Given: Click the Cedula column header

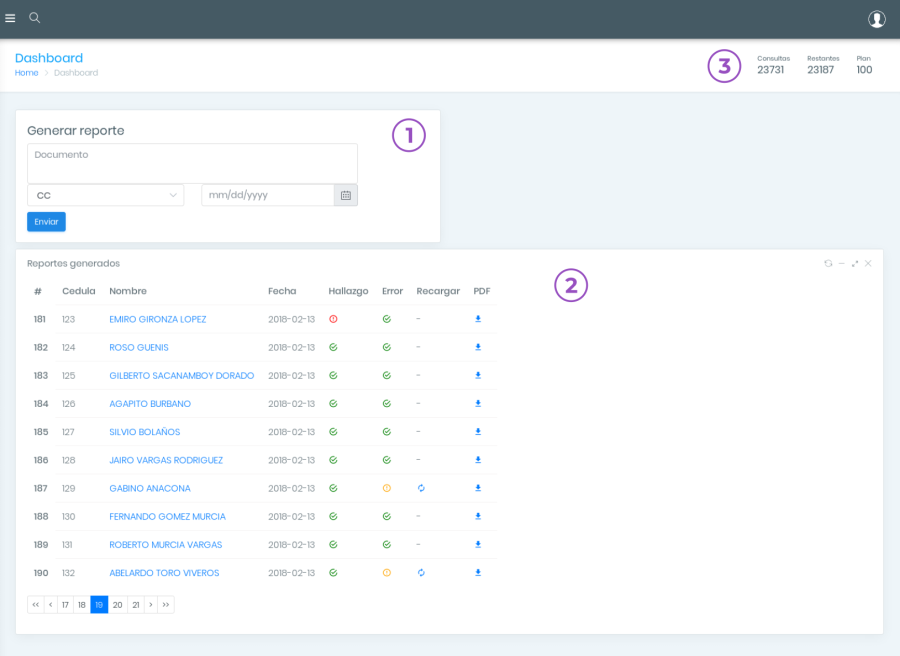Looking at the screenshot, I should coord(79,291).
